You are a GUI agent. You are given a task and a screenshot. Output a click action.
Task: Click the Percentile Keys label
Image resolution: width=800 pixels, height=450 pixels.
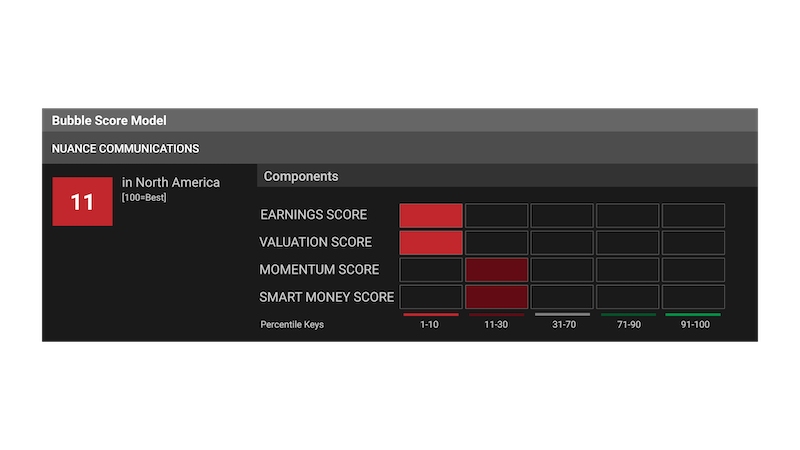coord(292,324)
